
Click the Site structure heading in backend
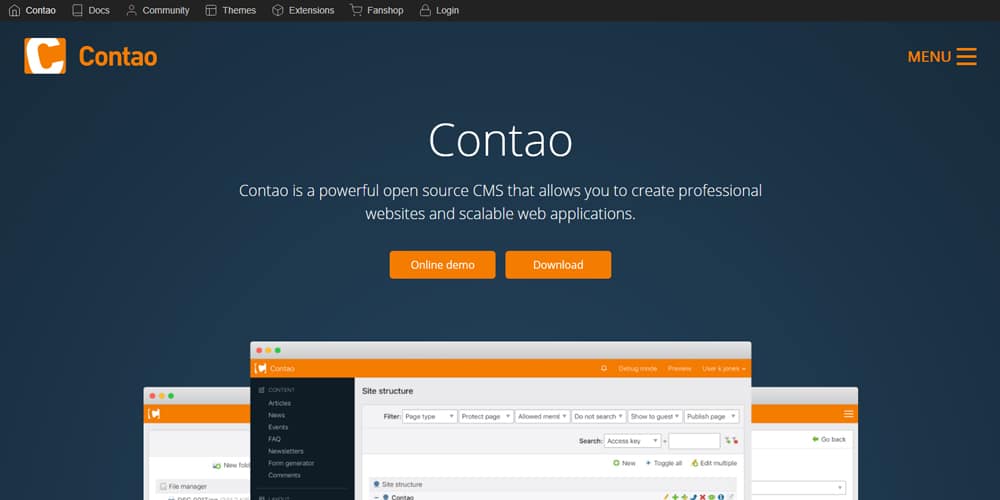tap(387, 391)
